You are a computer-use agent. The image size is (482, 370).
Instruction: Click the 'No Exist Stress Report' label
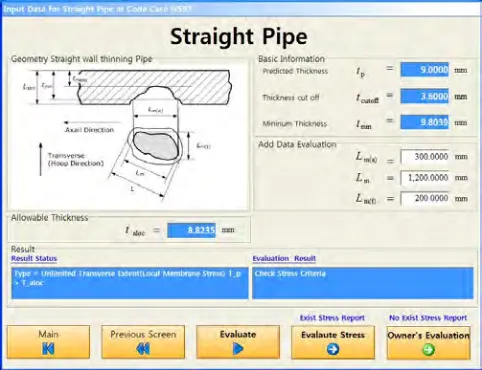tap(428, 318)
